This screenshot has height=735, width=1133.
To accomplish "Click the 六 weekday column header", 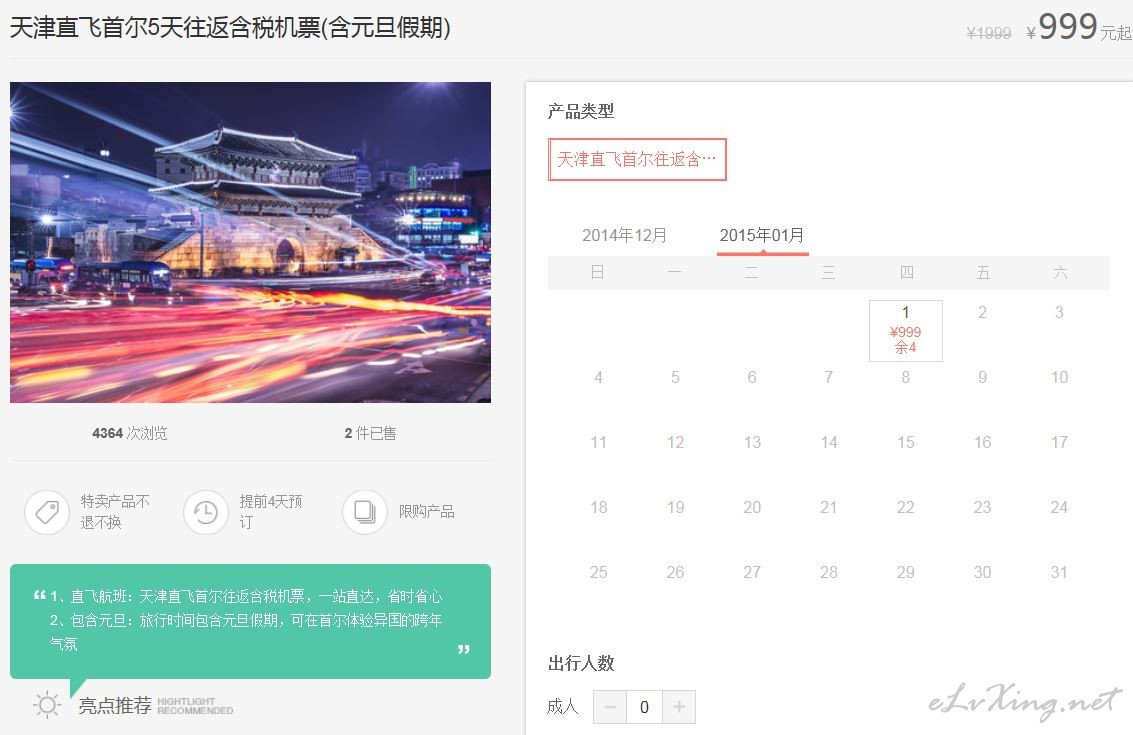I will [1060, 272].
